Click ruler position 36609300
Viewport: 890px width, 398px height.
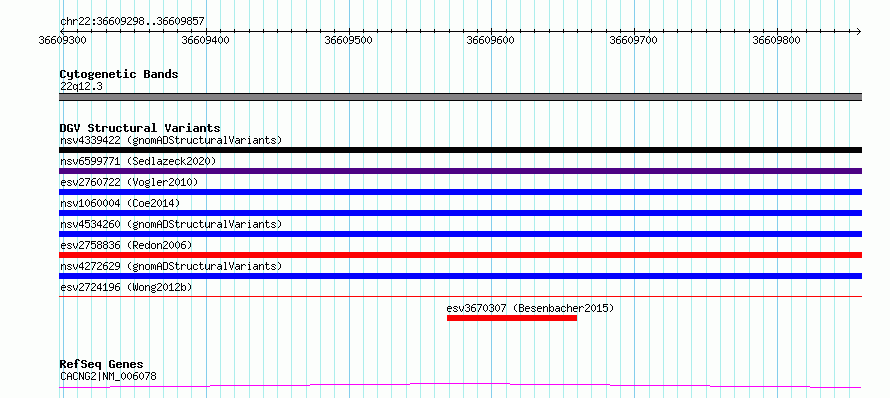[61, 40]
